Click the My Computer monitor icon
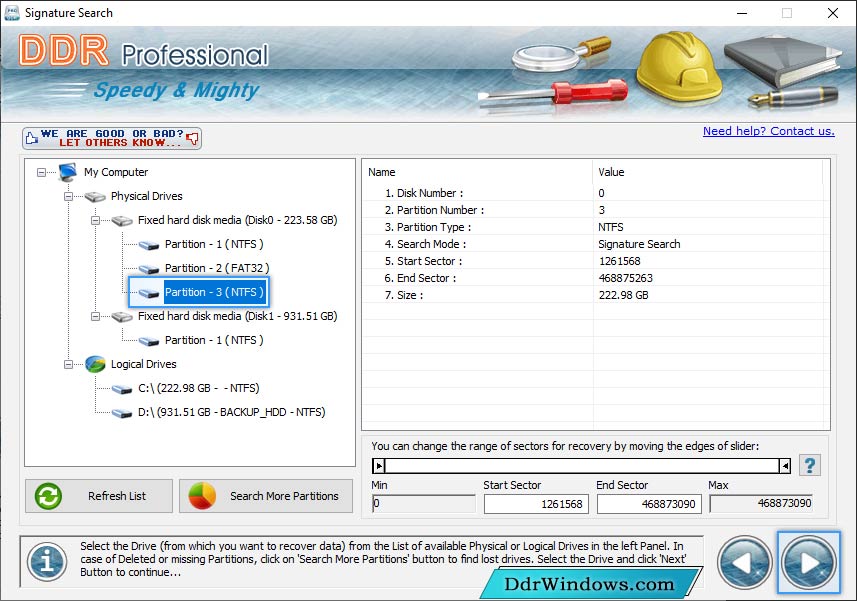The width and height of the screenshot is (857, 601). click(68, 172)
